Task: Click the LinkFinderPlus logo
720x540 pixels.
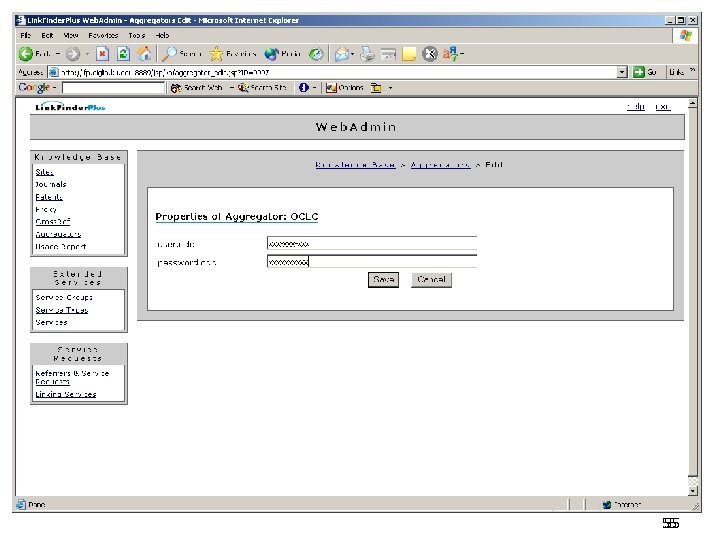Action: point(70,107)
